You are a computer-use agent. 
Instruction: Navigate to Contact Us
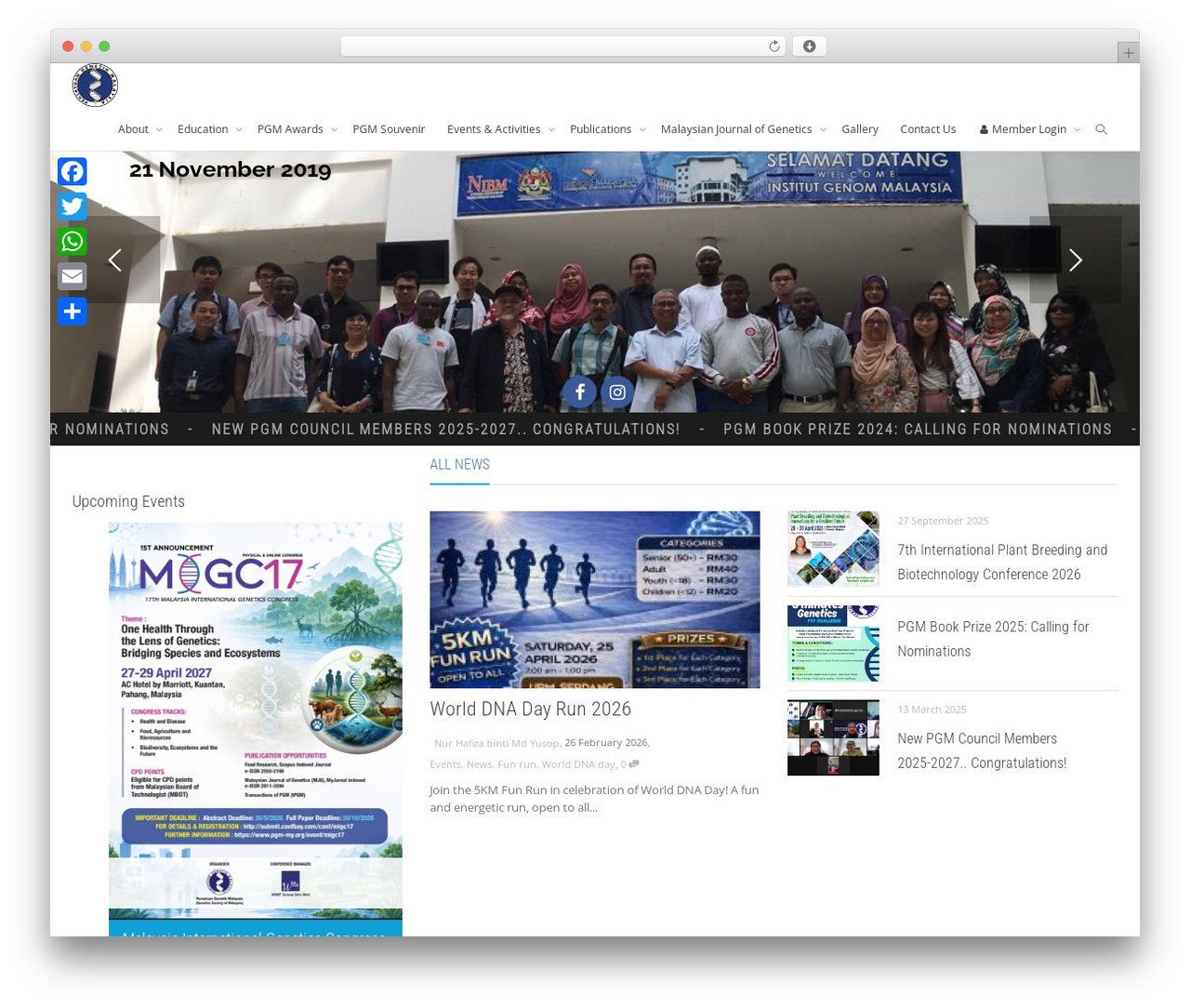928,129
